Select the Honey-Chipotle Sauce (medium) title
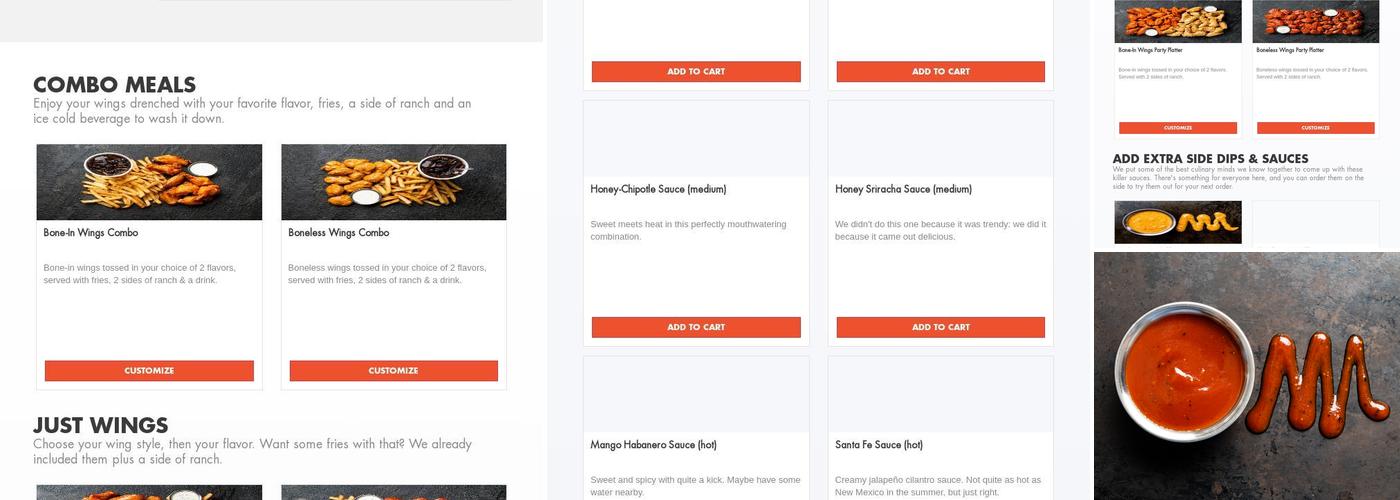The image size is (1400, 500). pyautogui.click(x=658, y=189)
